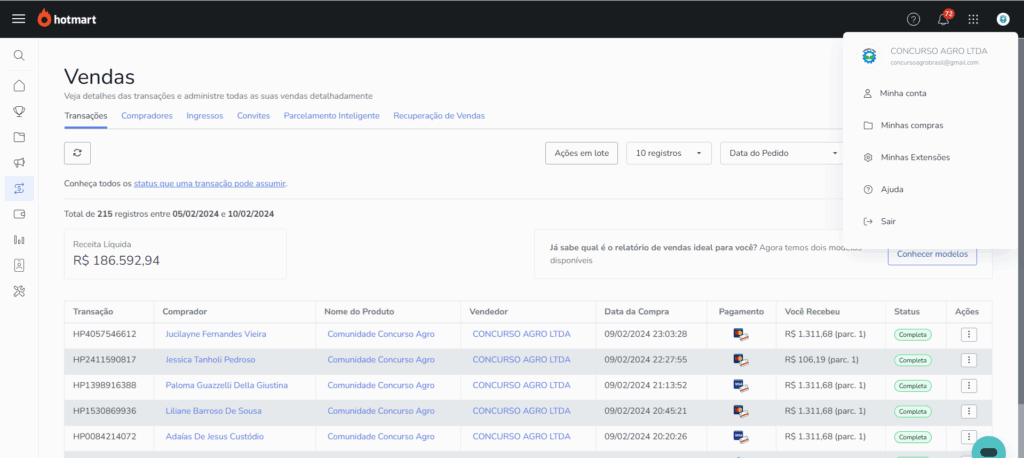Click transaction ID HP4057546612
This screenshot has height=458, width=1024.
104,334
